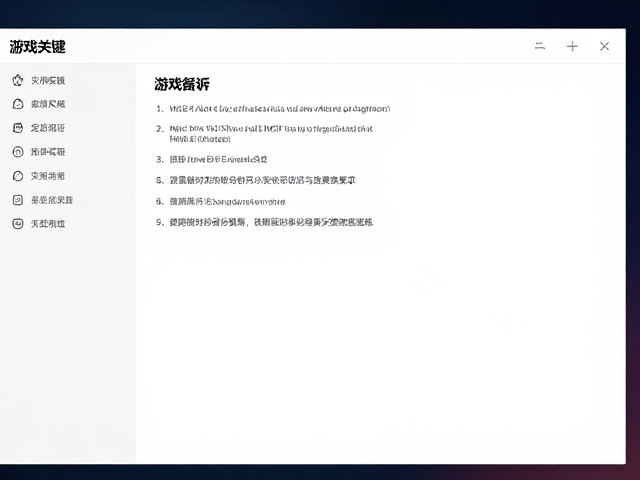Click the round clock-like icon in the fifth sidebar row

18,176
